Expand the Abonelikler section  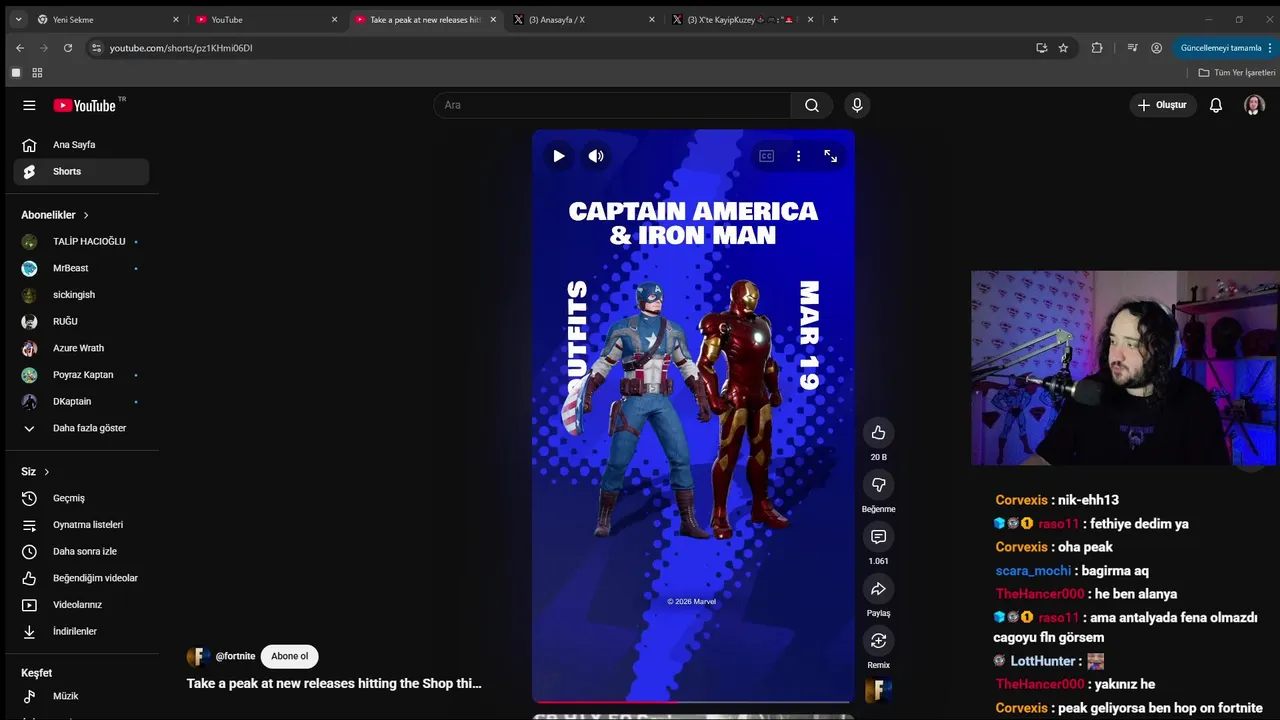(55, 215)
